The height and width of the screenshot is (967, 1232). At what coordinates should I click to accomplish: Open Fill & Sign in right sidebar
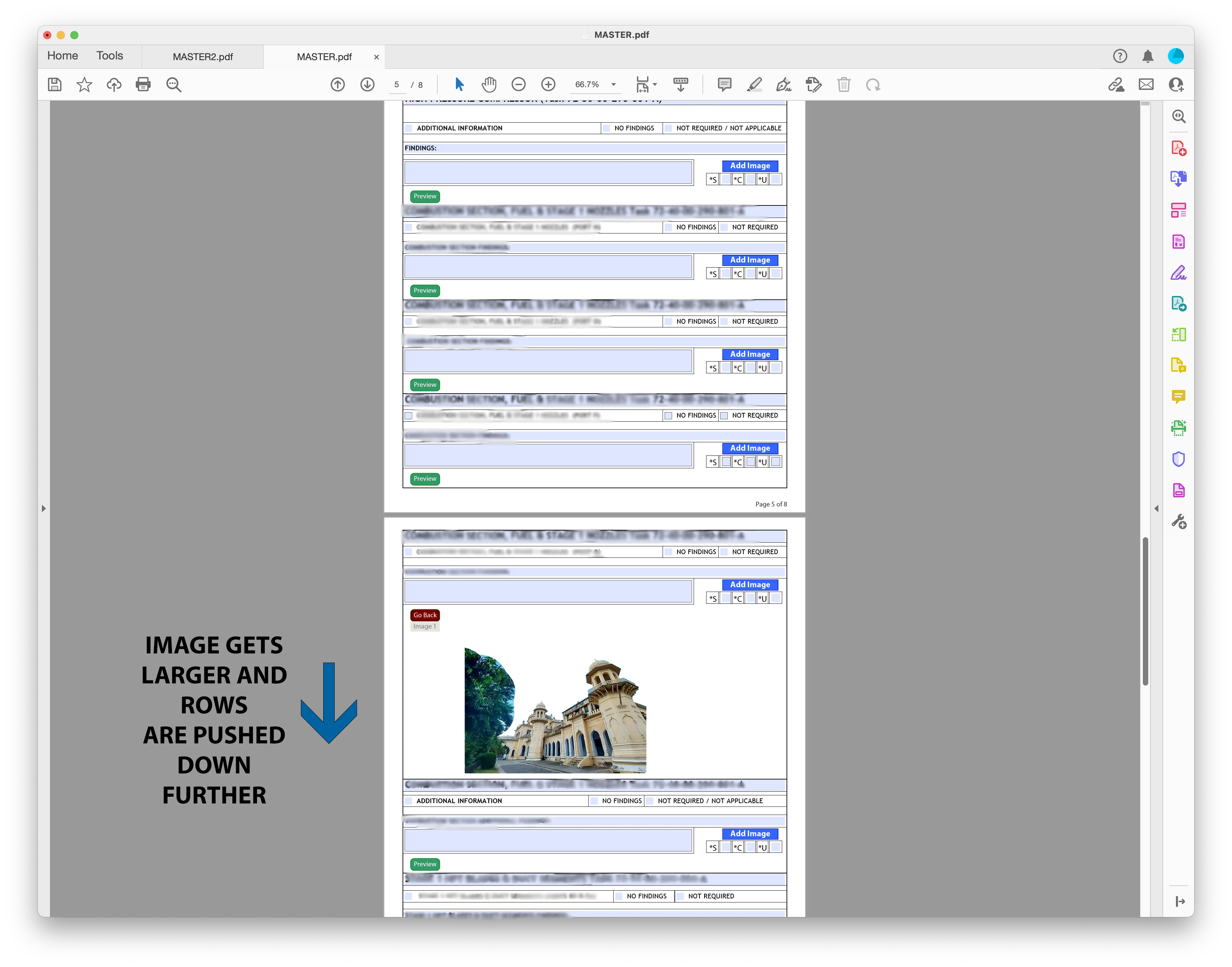[x=1178, y=273]
